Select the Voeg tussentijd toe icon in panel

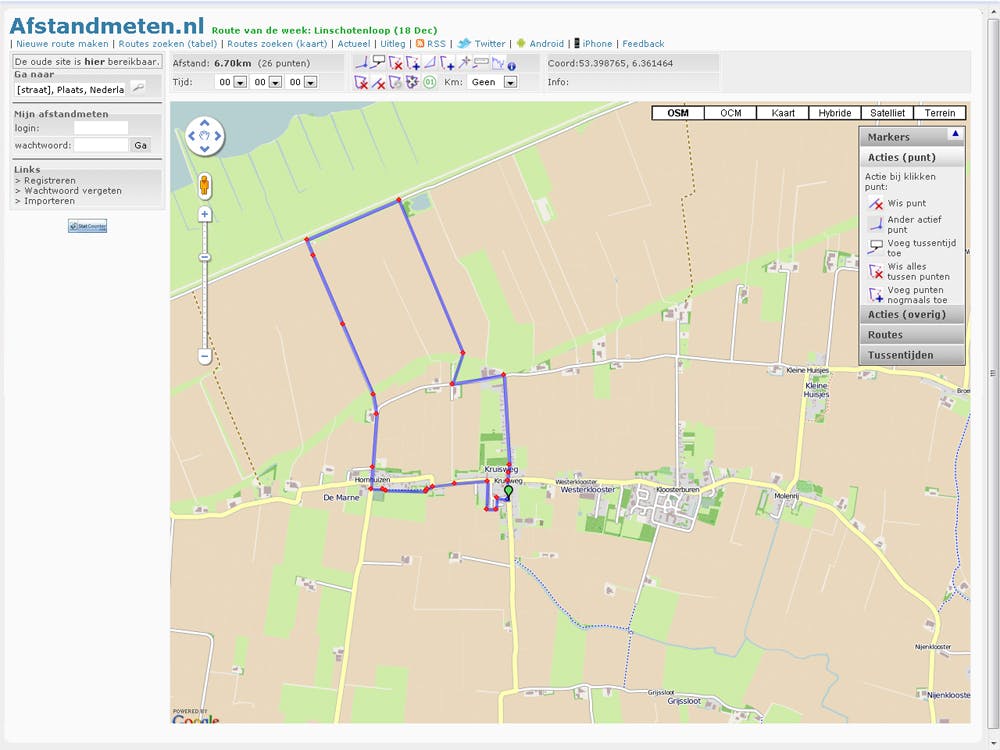pos(875,247)
